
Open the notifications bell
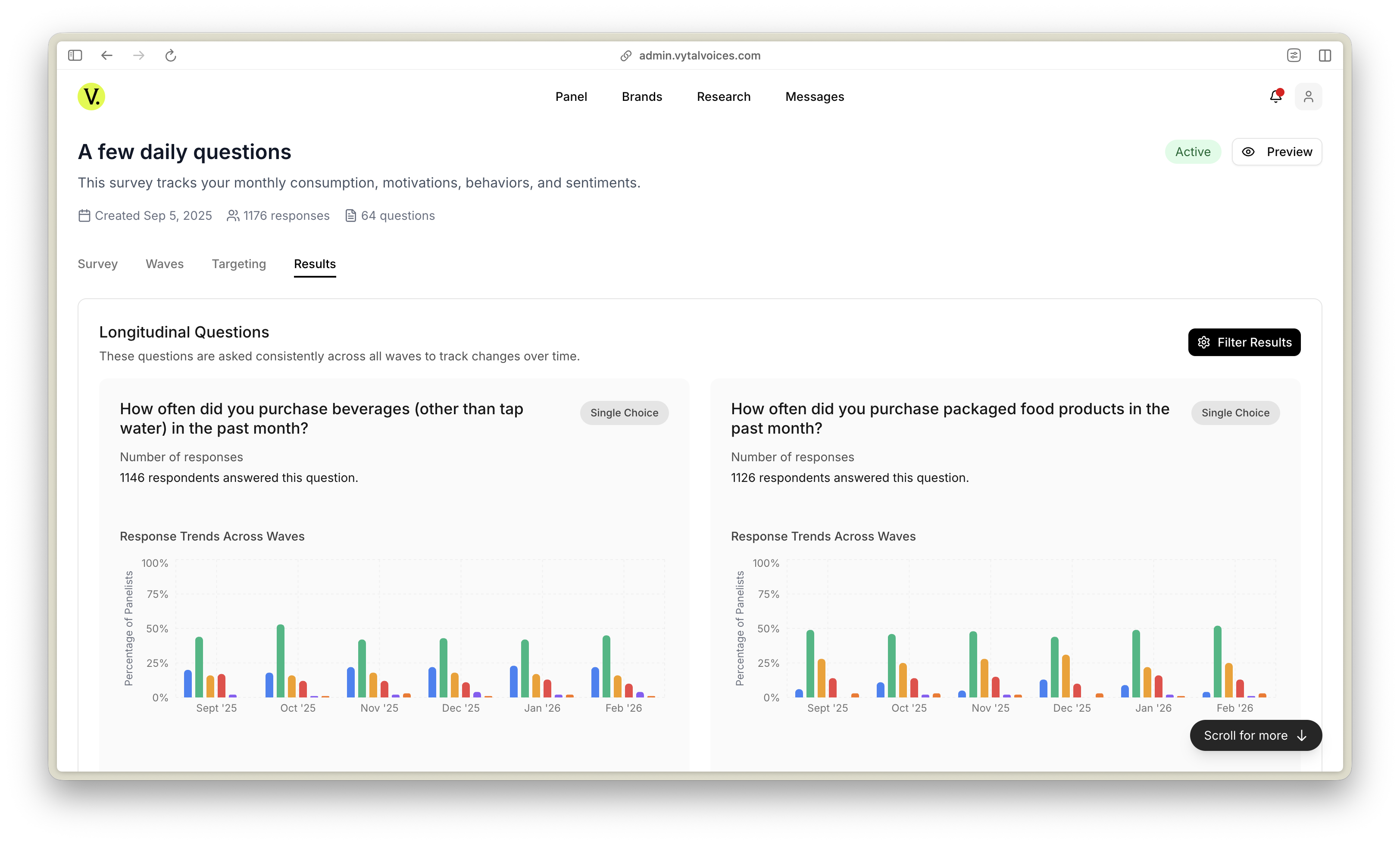click(1275, 96)
